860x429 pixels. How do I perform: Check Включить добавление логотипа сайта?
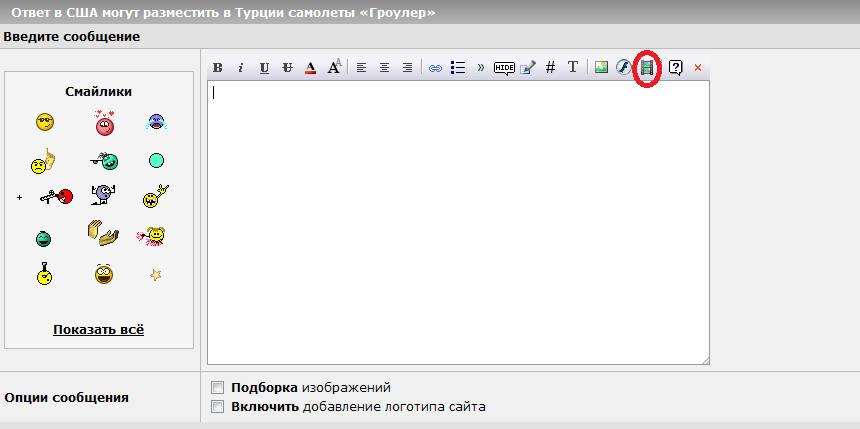218,407
